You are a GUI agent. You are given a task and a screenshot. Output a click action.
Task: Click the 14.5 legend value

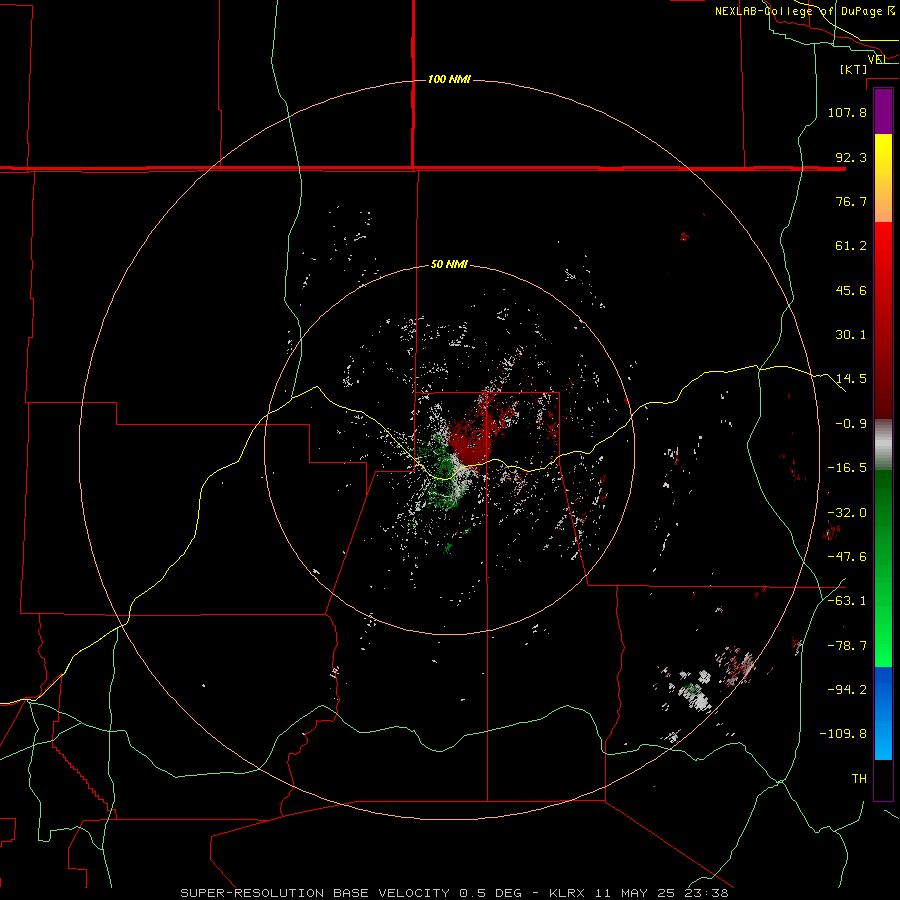click(x=851, y=379)
